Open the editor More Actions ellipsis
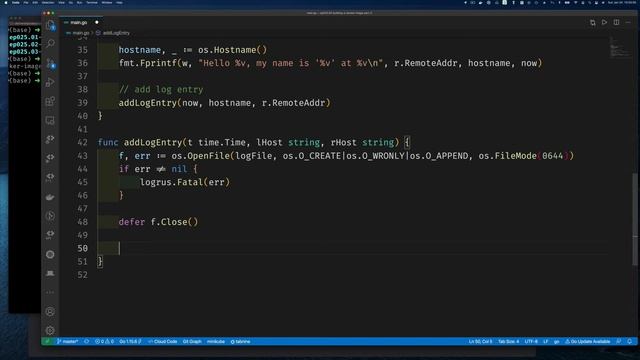640x360 pixels. pos(628,22)
